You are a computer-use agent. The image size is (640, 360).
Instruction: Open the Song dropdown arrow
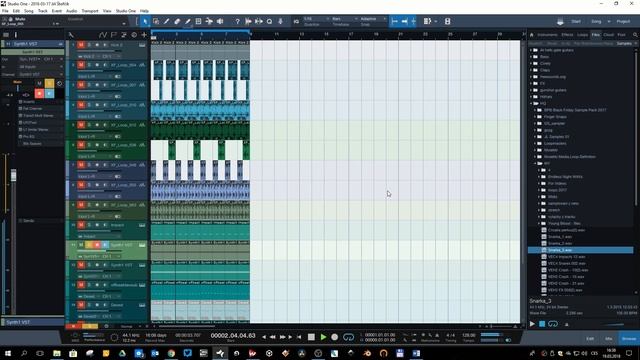coord(609,22)
